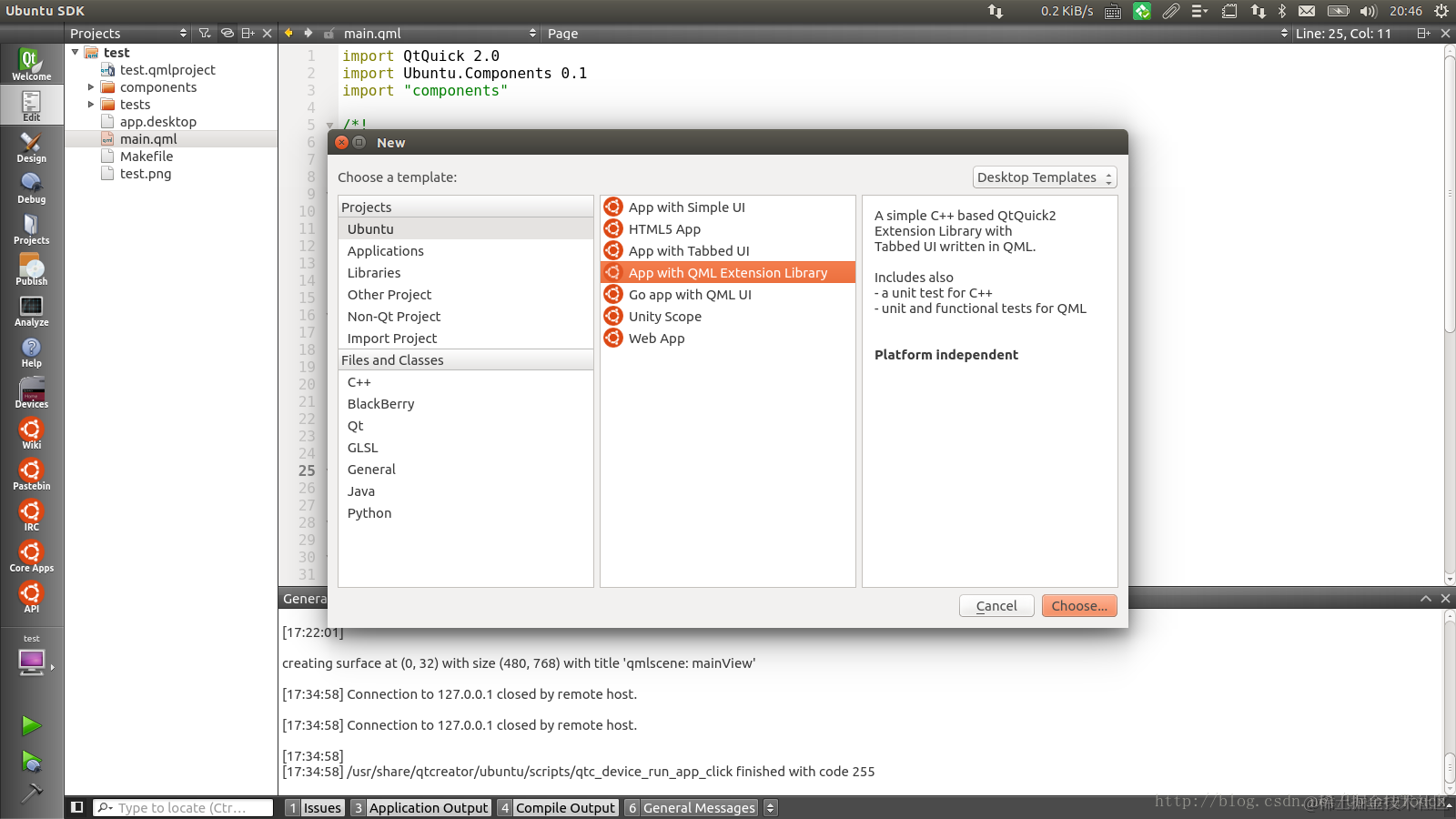This screenshot has width=1456, height=819.
Task: Open the Projects view dropdown
Action: [x=128, y=34]
